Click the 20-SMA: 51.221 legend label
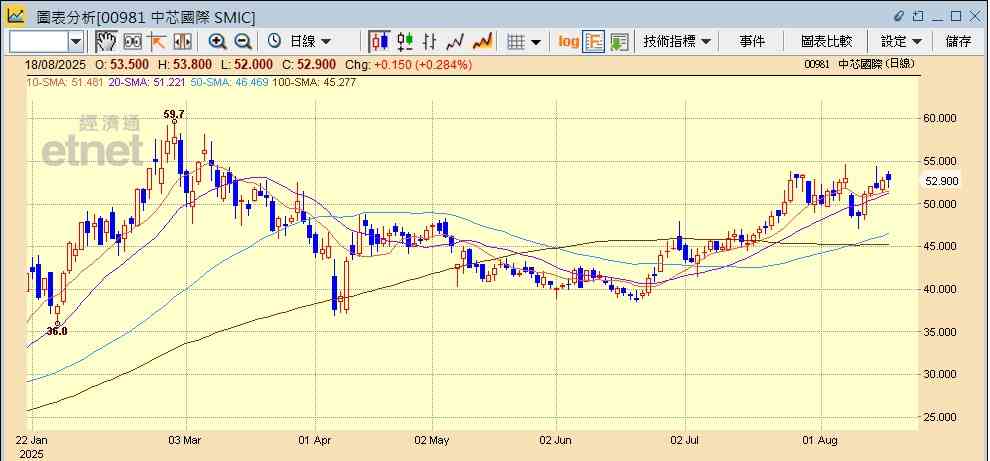This screenshot has width=990, height=461. pos(147,82)
